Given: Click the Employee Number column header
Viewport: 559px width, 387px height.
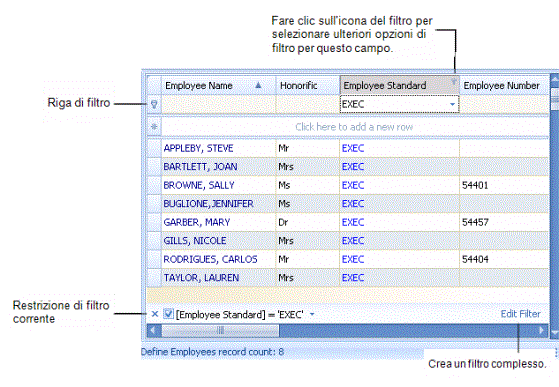Looking at the screenshot, I should tap(504, 86).
